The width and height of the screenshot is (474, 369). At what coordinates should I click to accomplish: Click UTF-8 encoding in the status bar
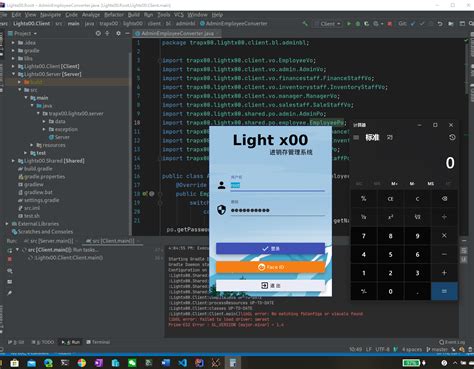pyautogui.click(x=382, y=349)
